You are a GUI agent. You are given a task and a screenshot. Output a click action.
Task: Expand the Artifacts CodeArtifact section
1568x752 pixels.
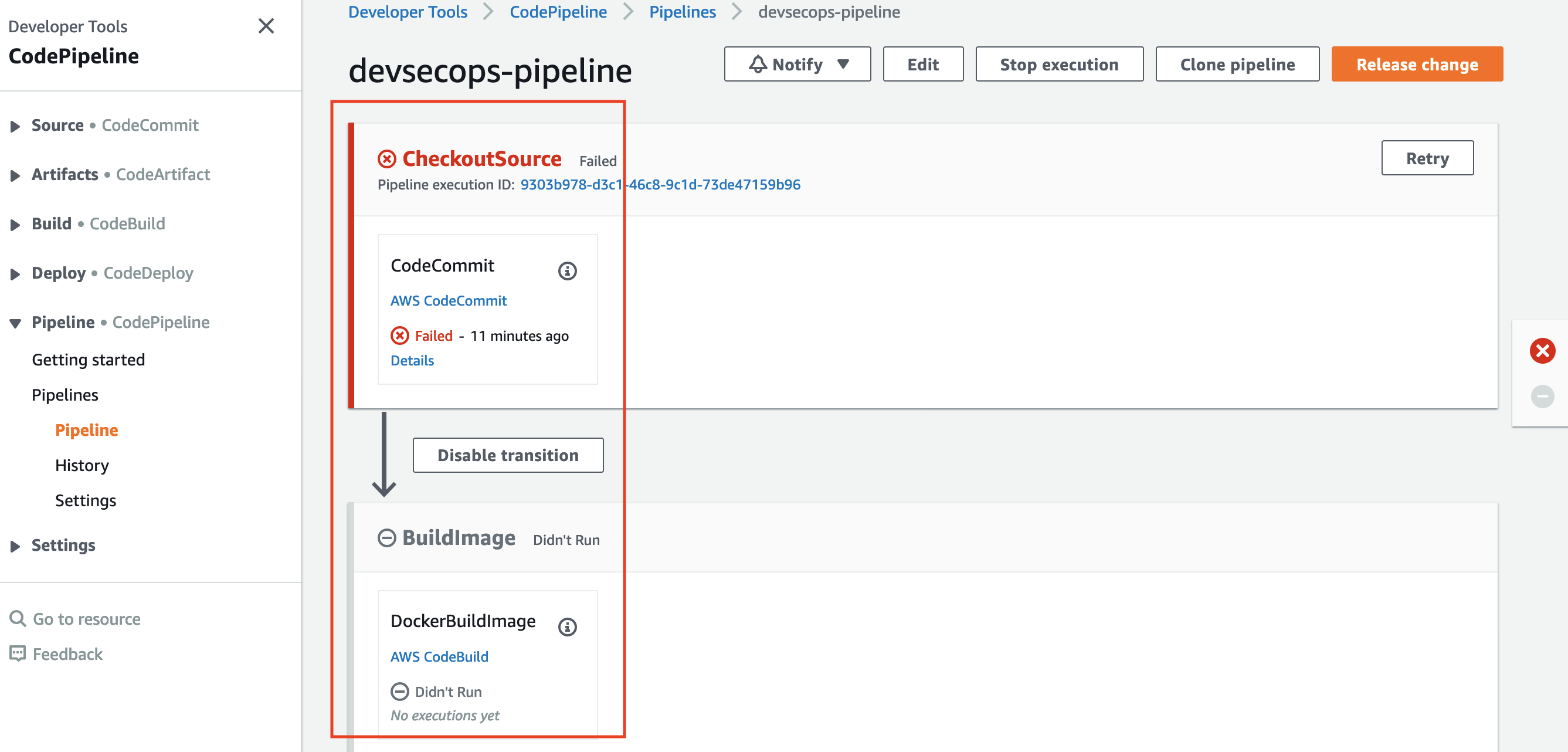tap(15, 175)
